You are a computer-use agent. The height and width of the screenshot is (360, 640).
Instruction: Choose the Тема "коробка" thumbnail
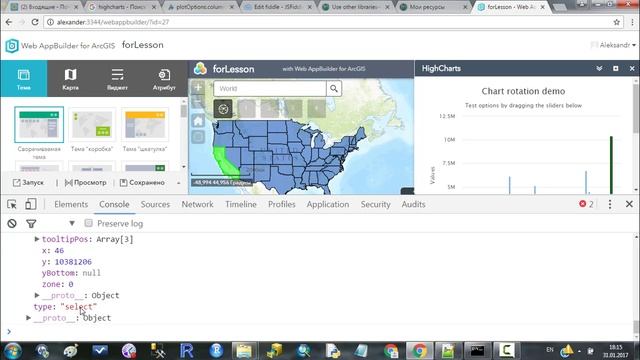(92, 124)
